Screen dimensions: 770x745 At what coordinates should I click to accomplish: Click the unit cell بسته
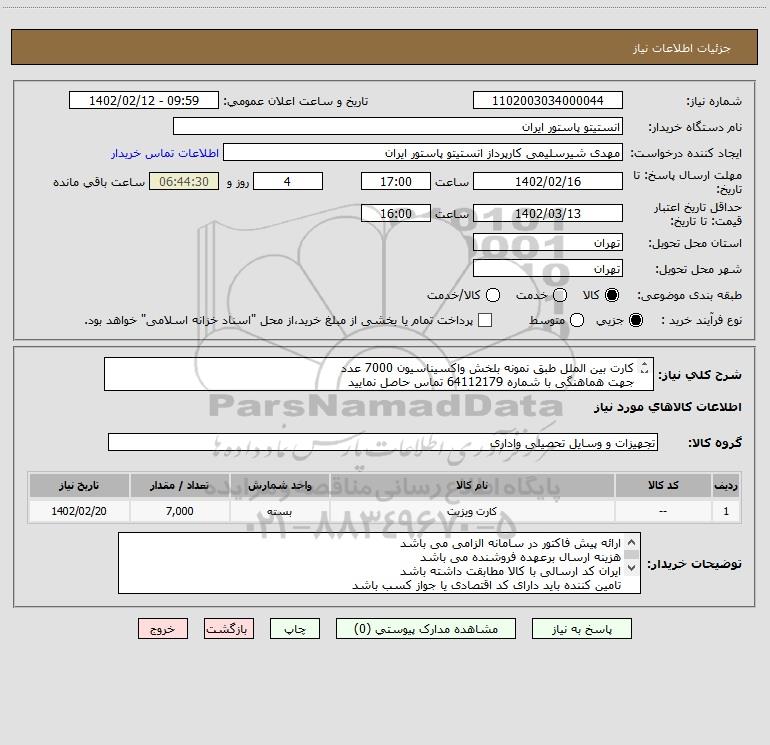[x=279, y=511]
